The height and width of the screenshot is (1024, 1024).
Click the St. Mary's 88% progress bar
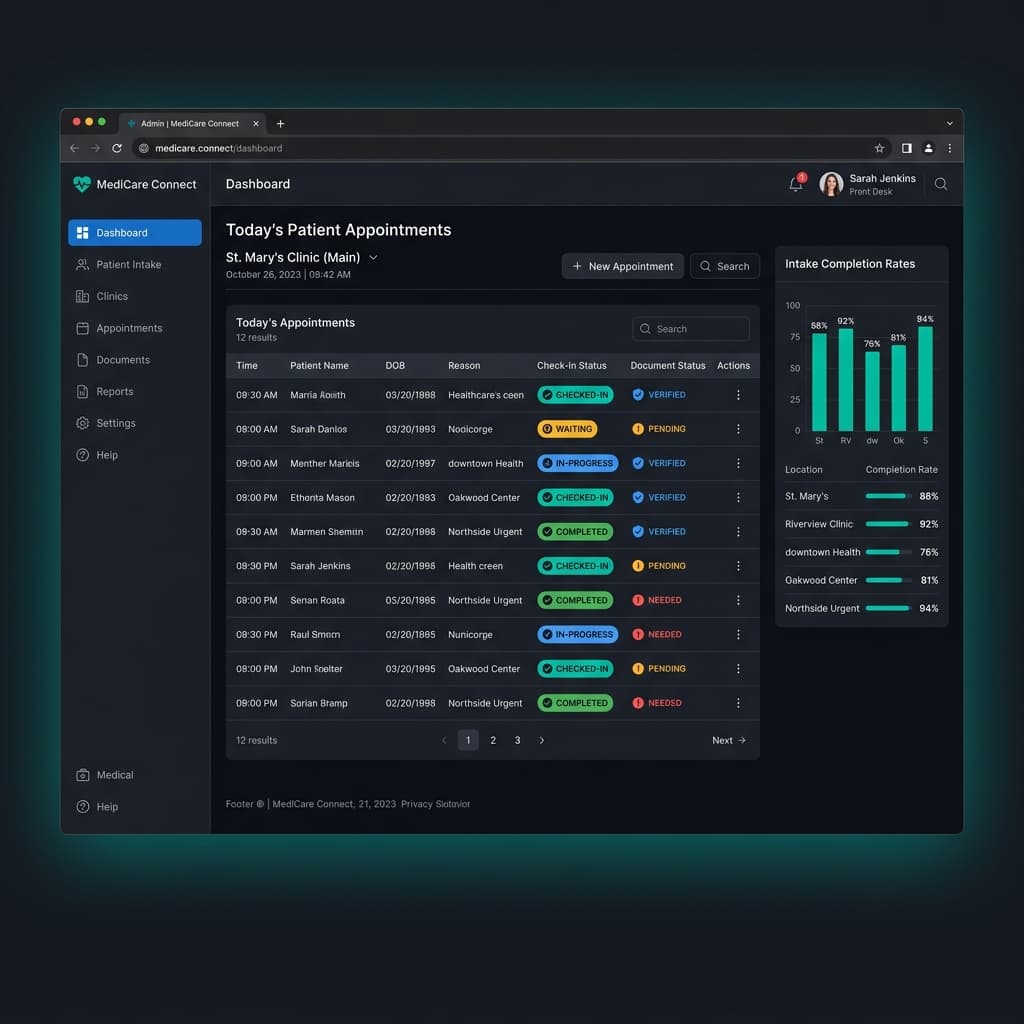[888, 496]
